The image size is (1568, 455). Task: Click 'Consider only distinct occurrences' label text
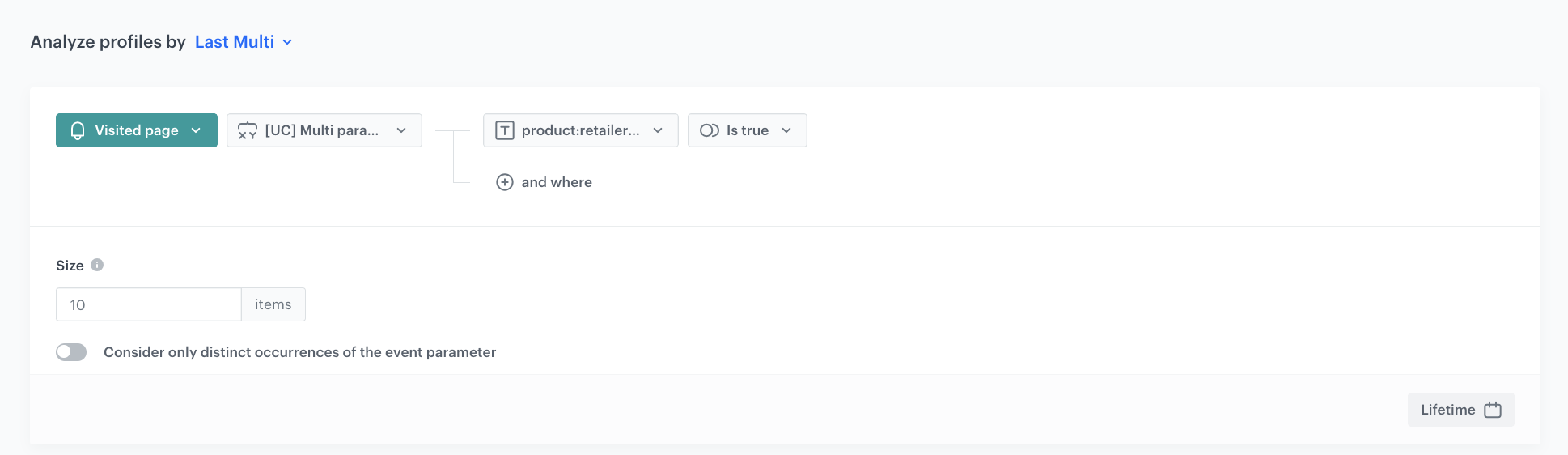299,352
